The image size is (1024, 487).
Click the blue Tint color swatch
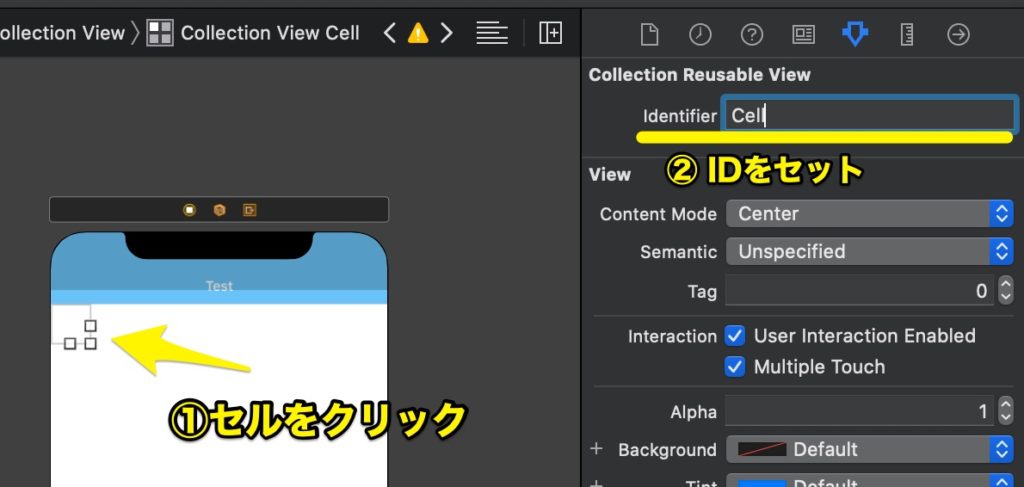[x=761, y=484]
